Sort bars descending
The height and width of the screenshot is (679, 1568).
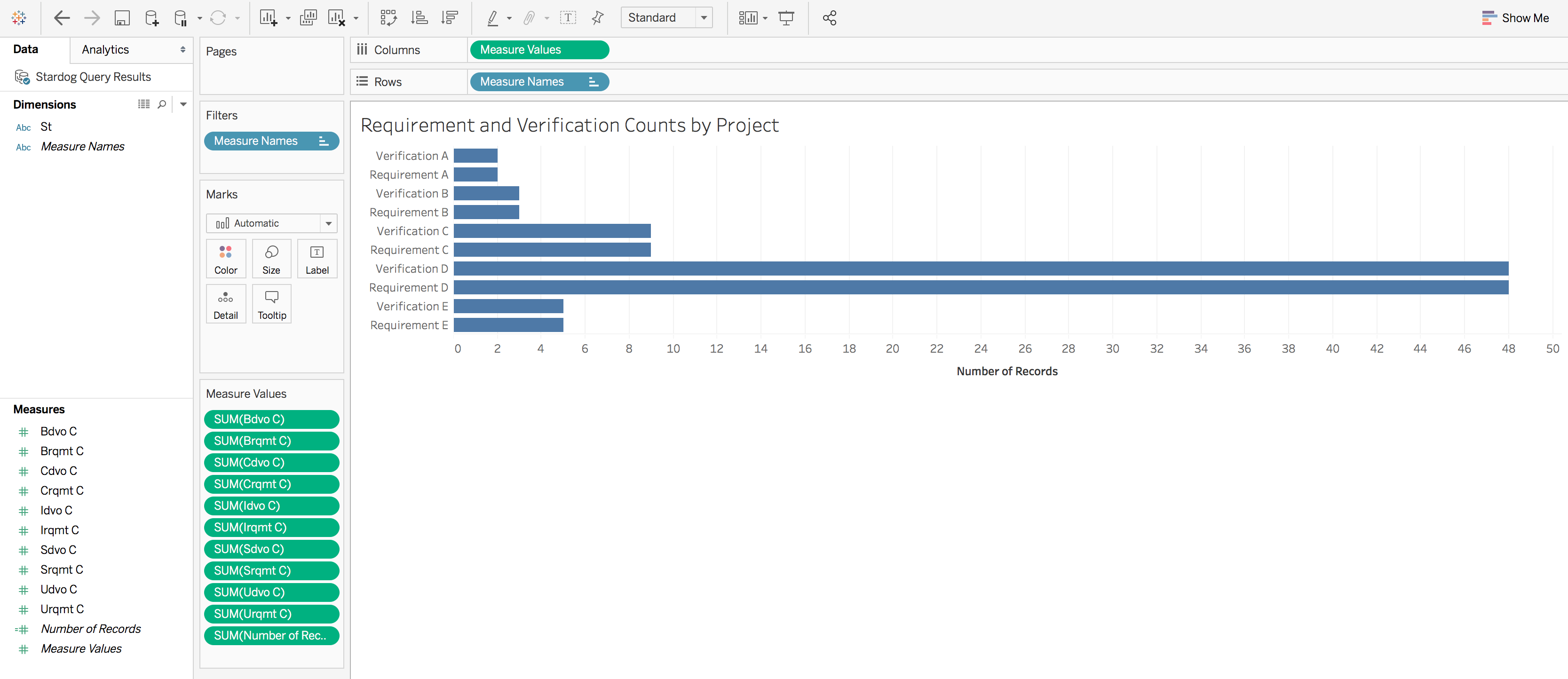(449, 18)
